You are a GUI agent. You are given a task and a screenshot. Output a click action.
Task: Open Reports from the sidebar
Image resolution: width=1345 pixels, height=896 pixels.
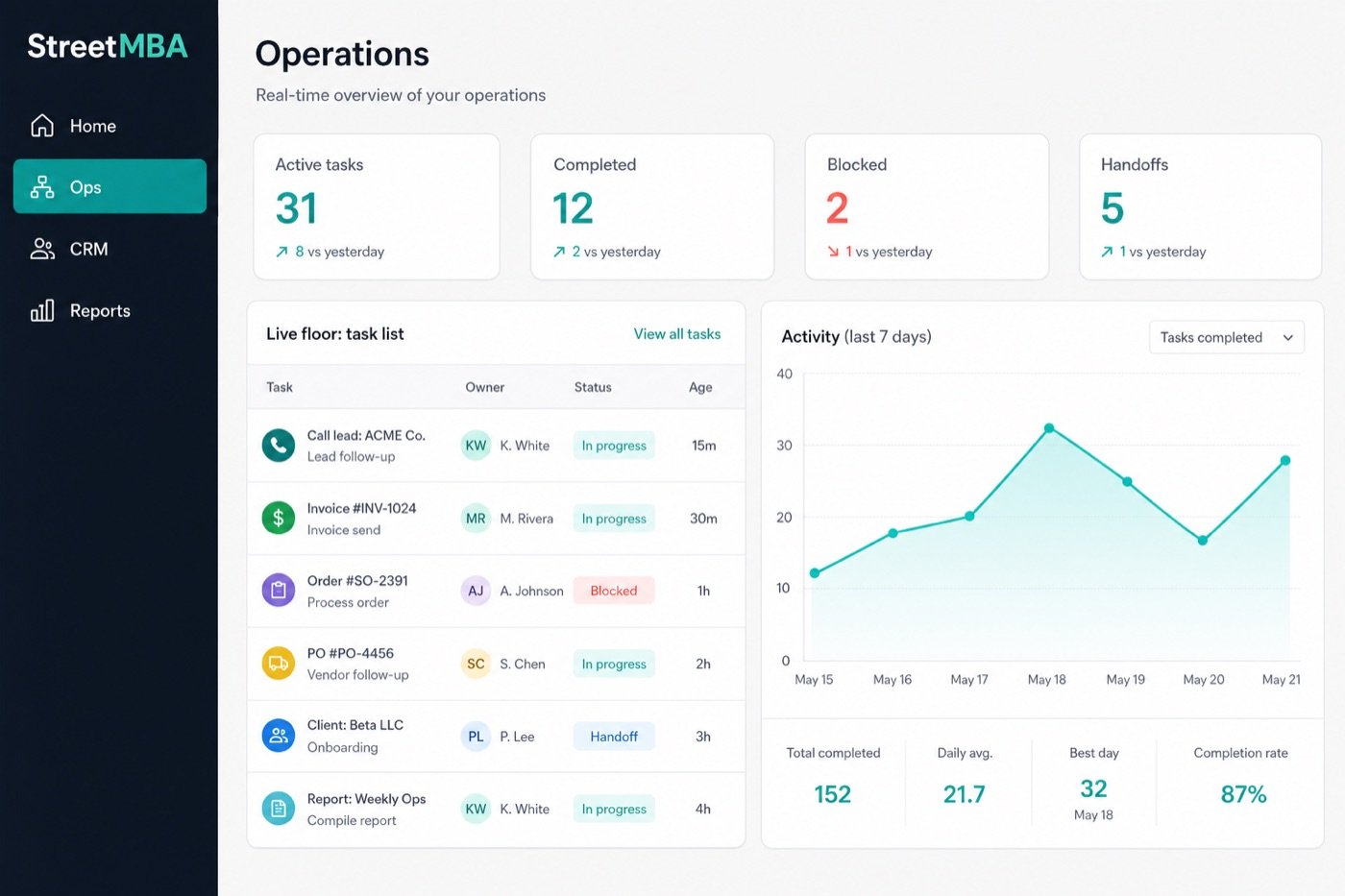click(x=110, y=310)
